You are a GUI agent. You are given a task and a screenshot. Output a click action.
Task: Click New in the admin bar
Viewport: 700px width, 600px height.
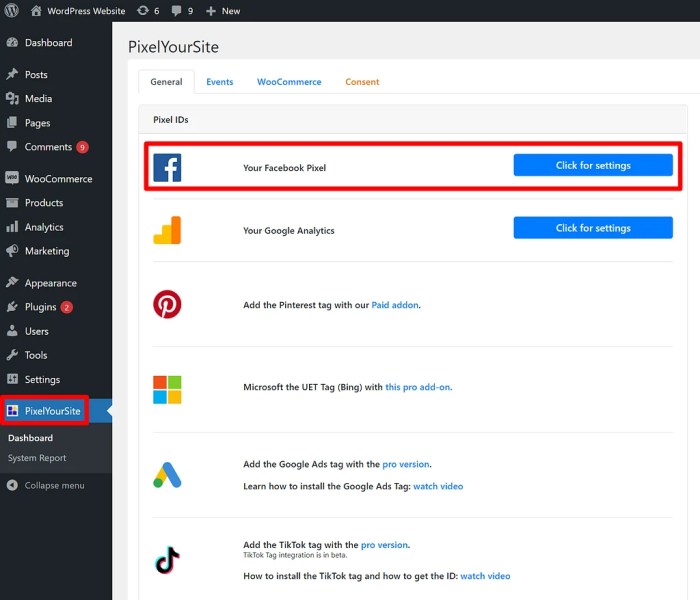223,11
